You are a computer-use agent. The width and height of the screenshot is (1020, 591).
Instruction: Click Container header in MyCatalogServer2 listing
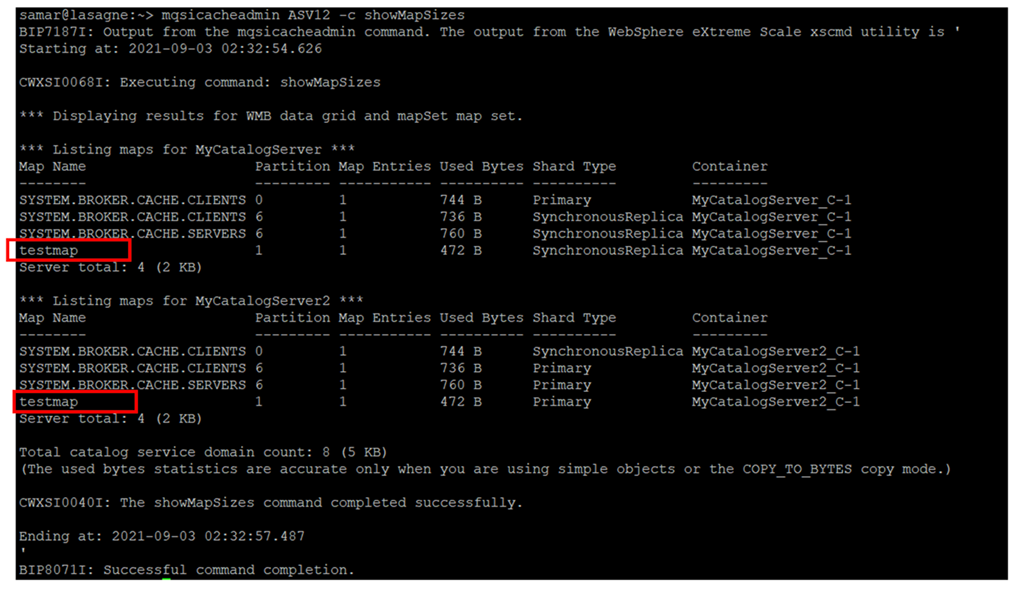click(x=730, y=318)
